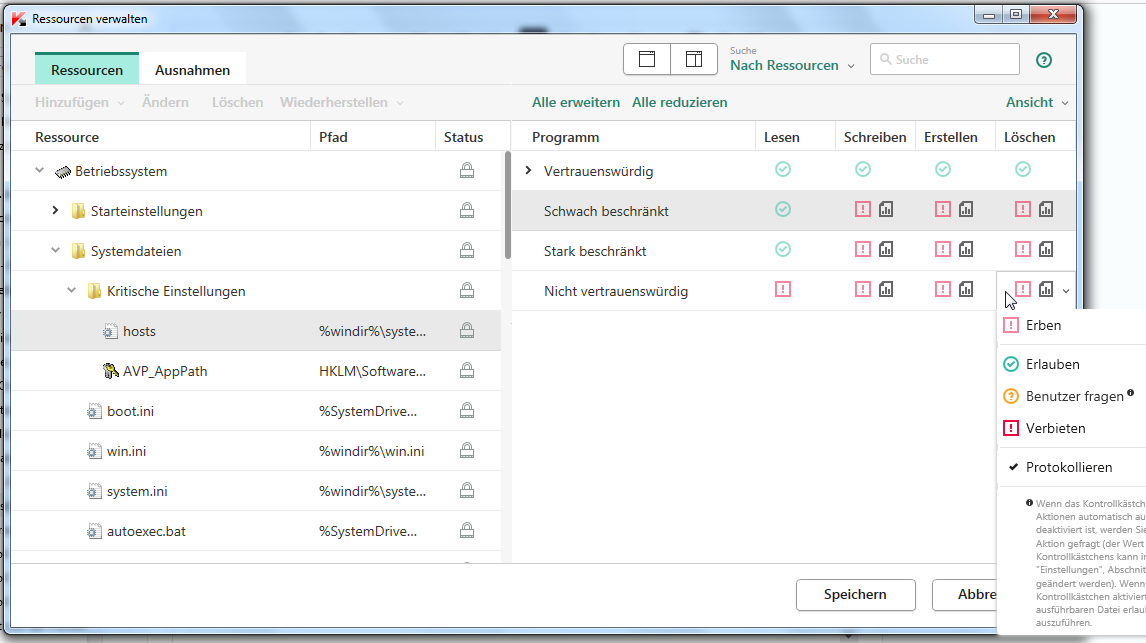Open the Nach Ressourcen search dropdown
Screen dimensions: 1146x643
tap(792, 66)
